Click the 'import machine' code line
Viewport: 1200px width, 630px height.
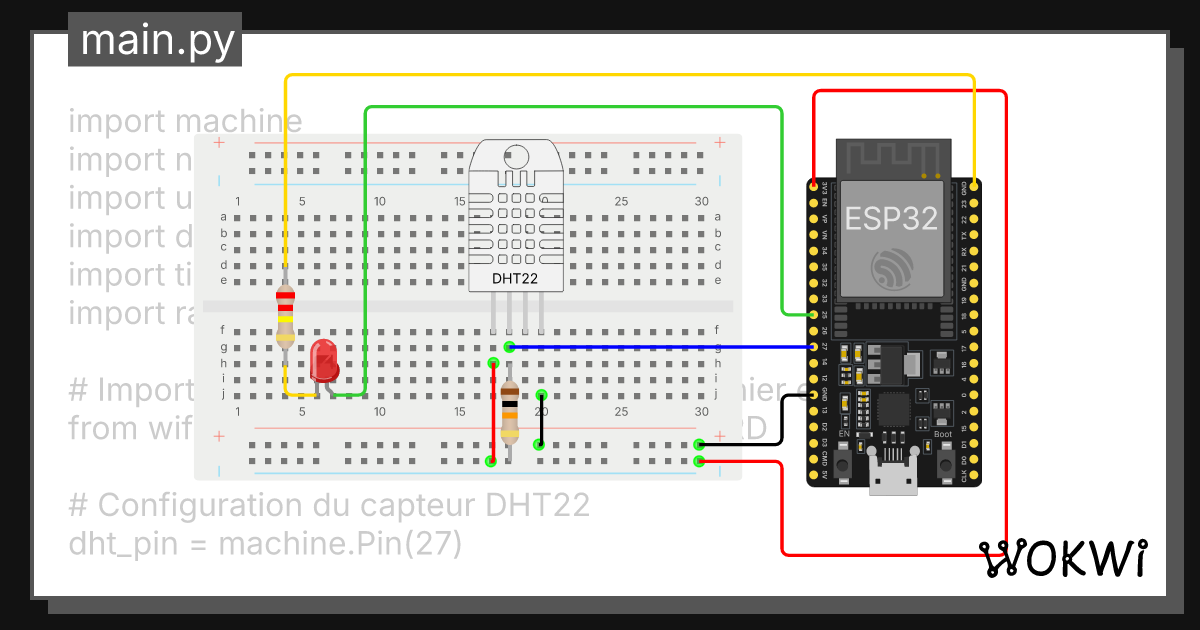tap(185, 122)
